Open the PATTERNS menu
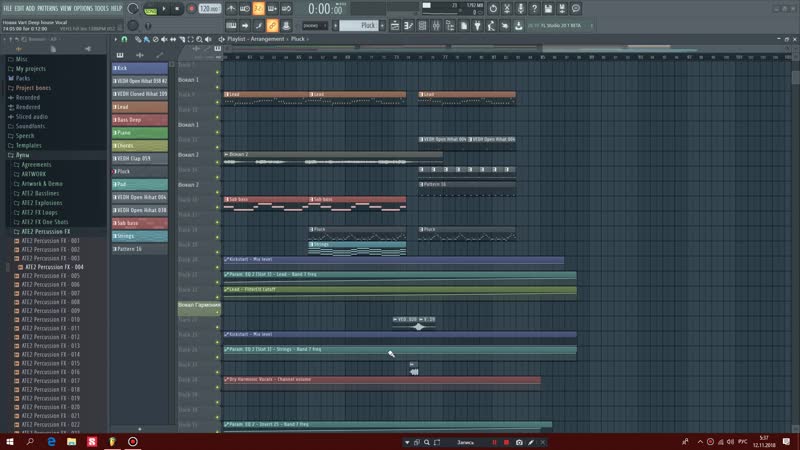 coord(47,8)
